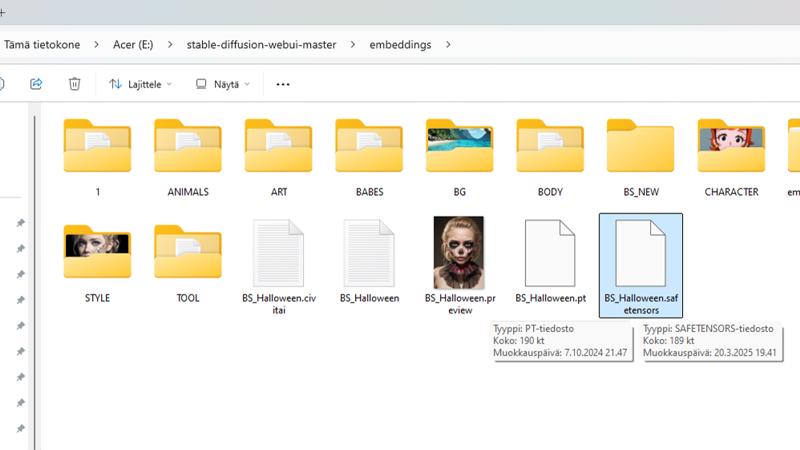Click the ANIMALS folder label
Viewport: 800px width, 450px height.
(x=188, y=192)
